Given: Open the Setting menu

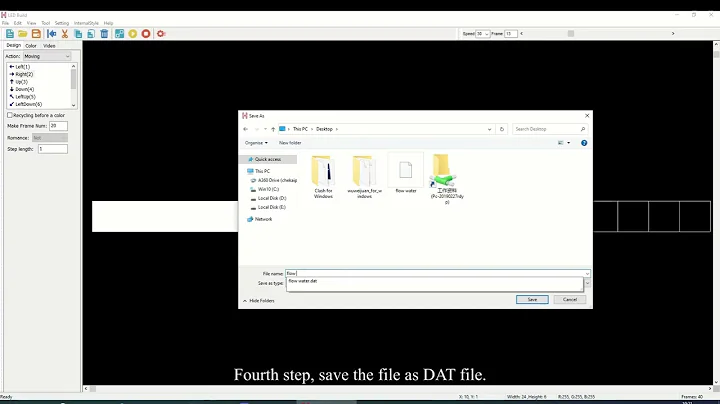Looking at the screenshot, I should 62,23.
